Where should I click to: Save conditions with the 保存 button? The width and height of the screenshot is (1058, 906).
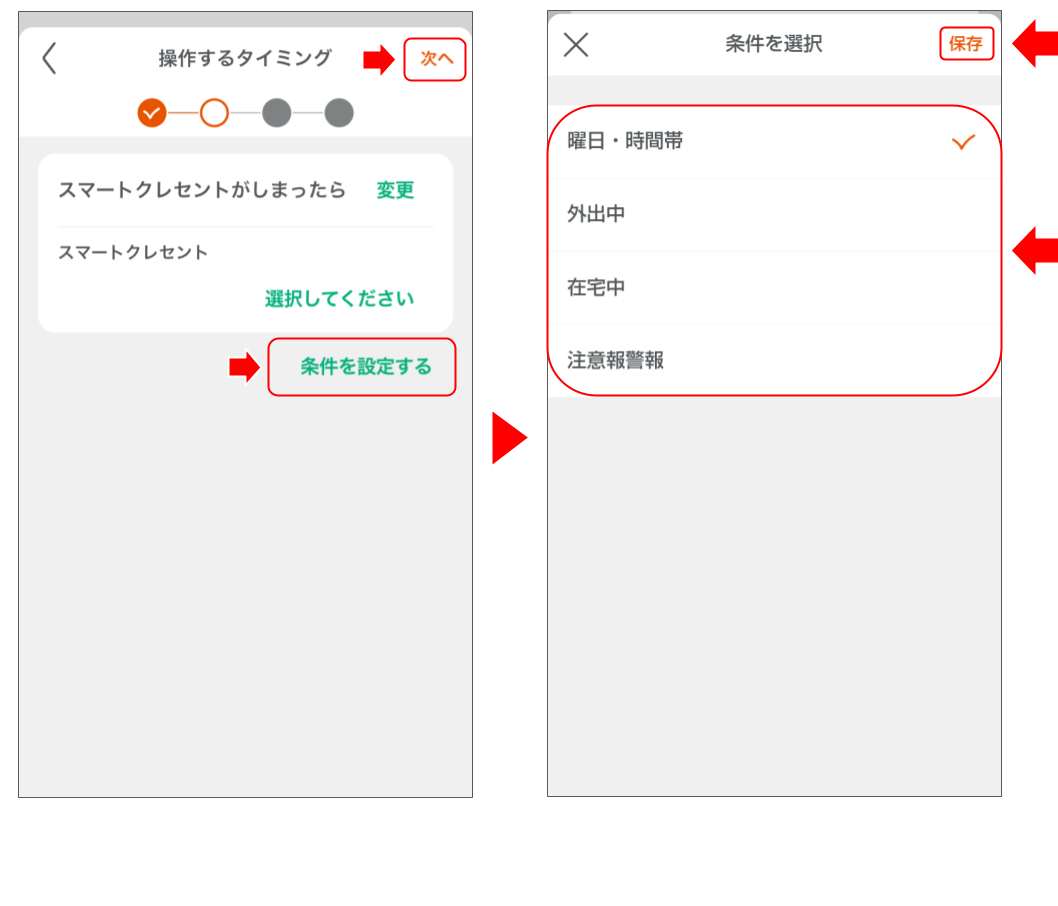point(966,43)
